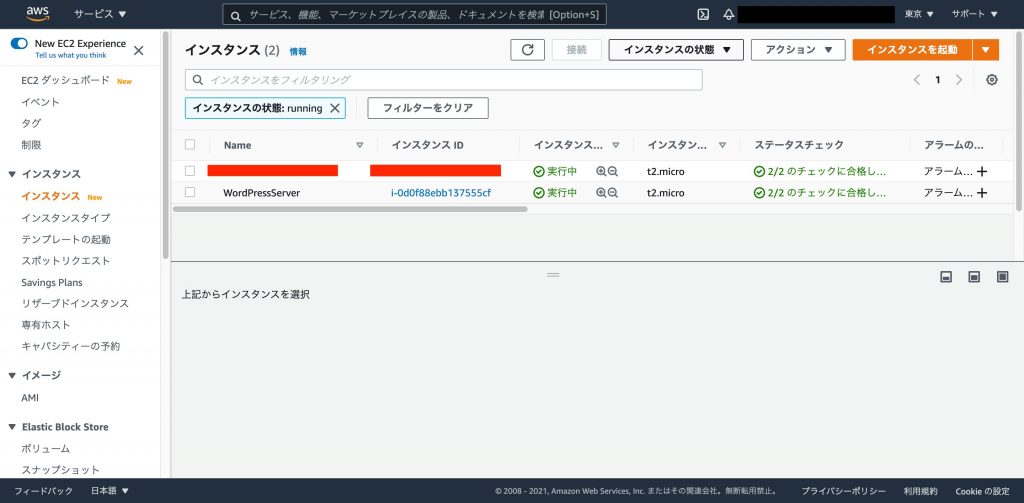Set details panel to half-height icon
Screen dimensions: 1024x503
(974, 277)
